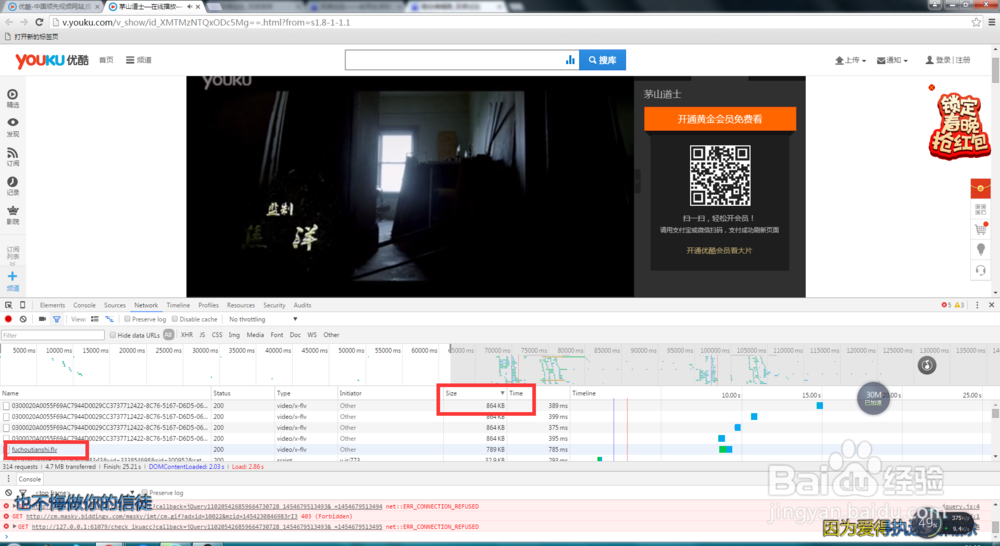Click into the Network Filter input field

point(52,335)
